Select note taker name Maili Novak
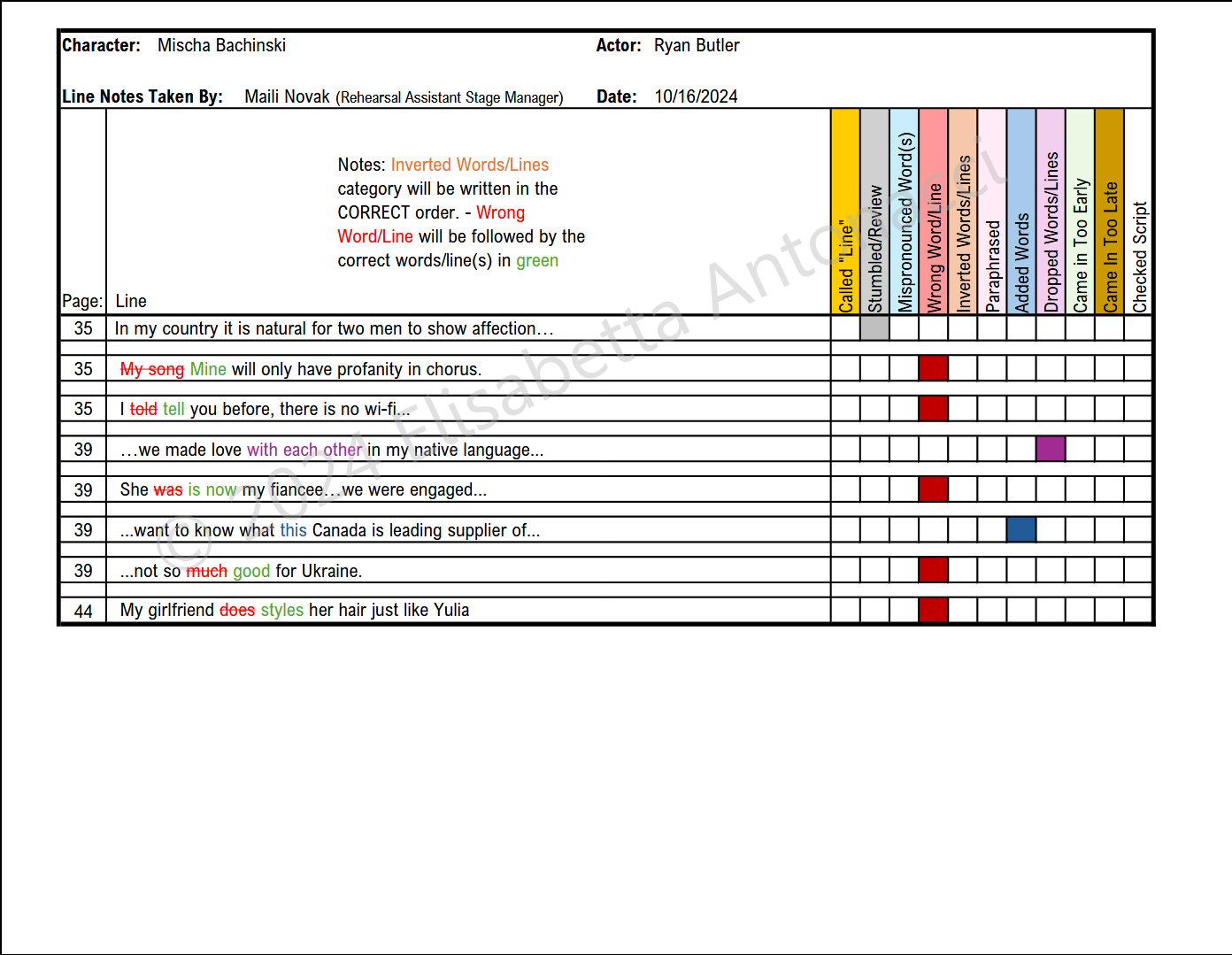1232x955 pixels. pos(287,96)
